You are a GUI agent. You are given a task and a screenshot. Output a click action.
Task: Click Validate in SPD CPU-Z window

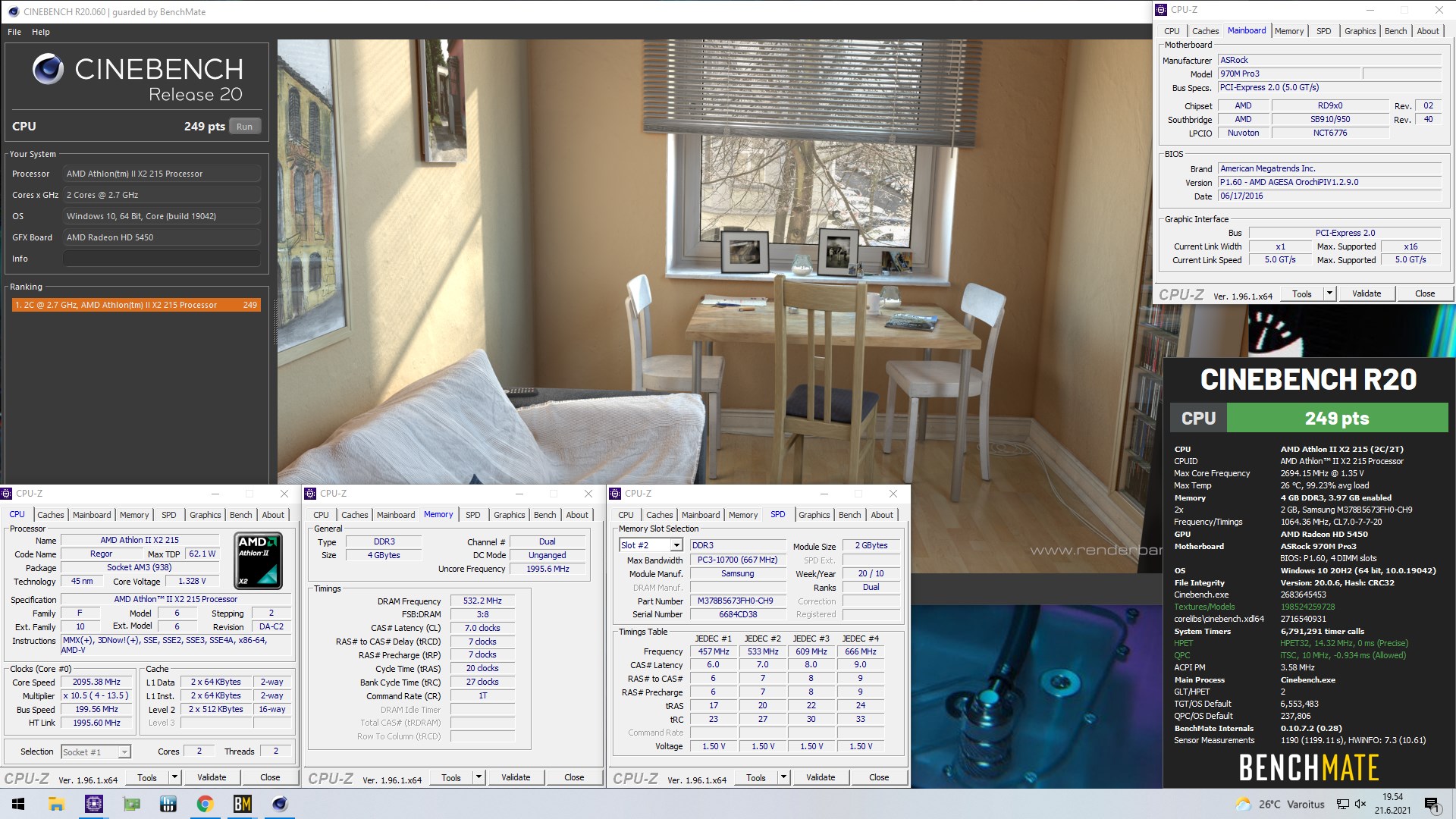821,777
